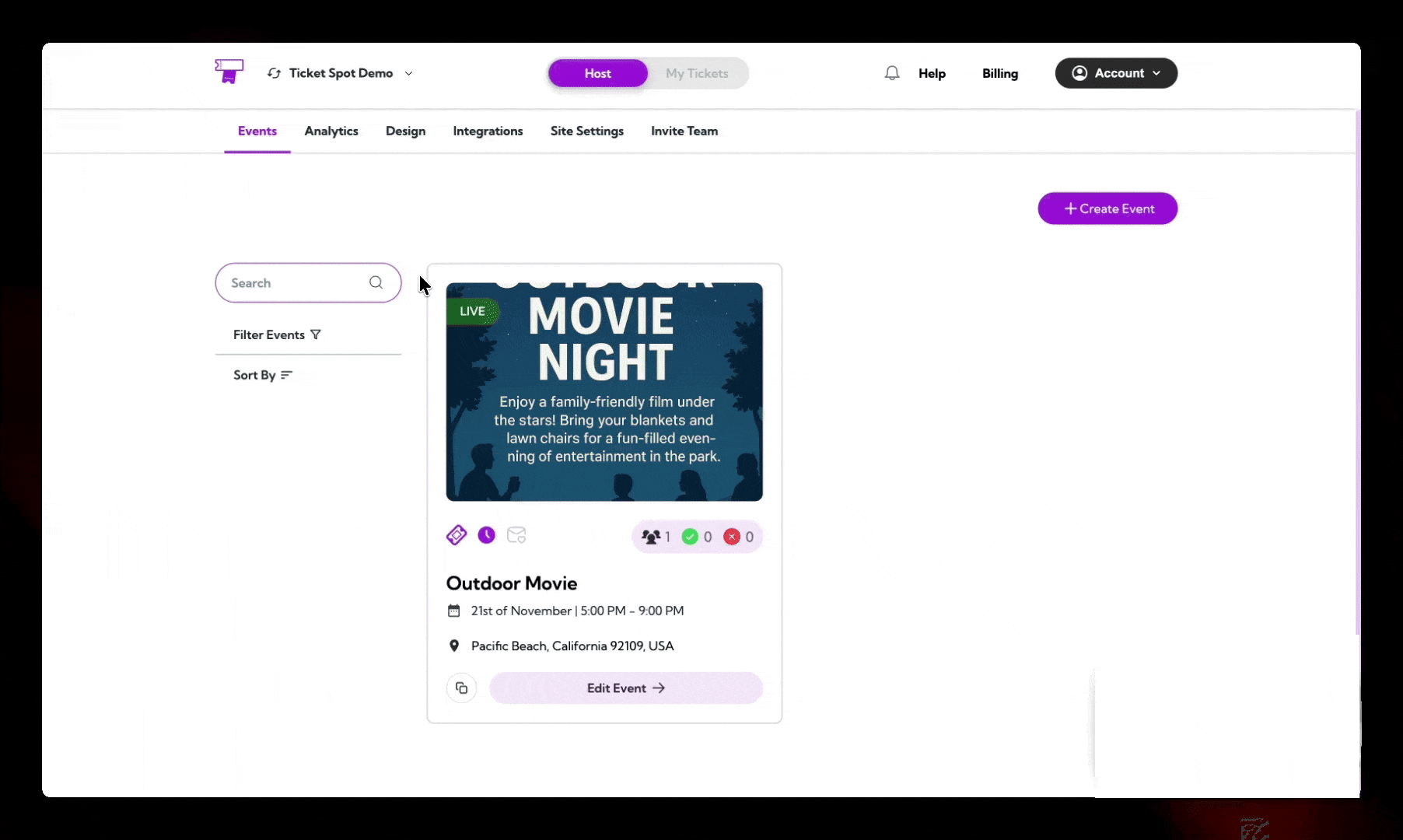Open the Site Settings tab

(586, 131)
